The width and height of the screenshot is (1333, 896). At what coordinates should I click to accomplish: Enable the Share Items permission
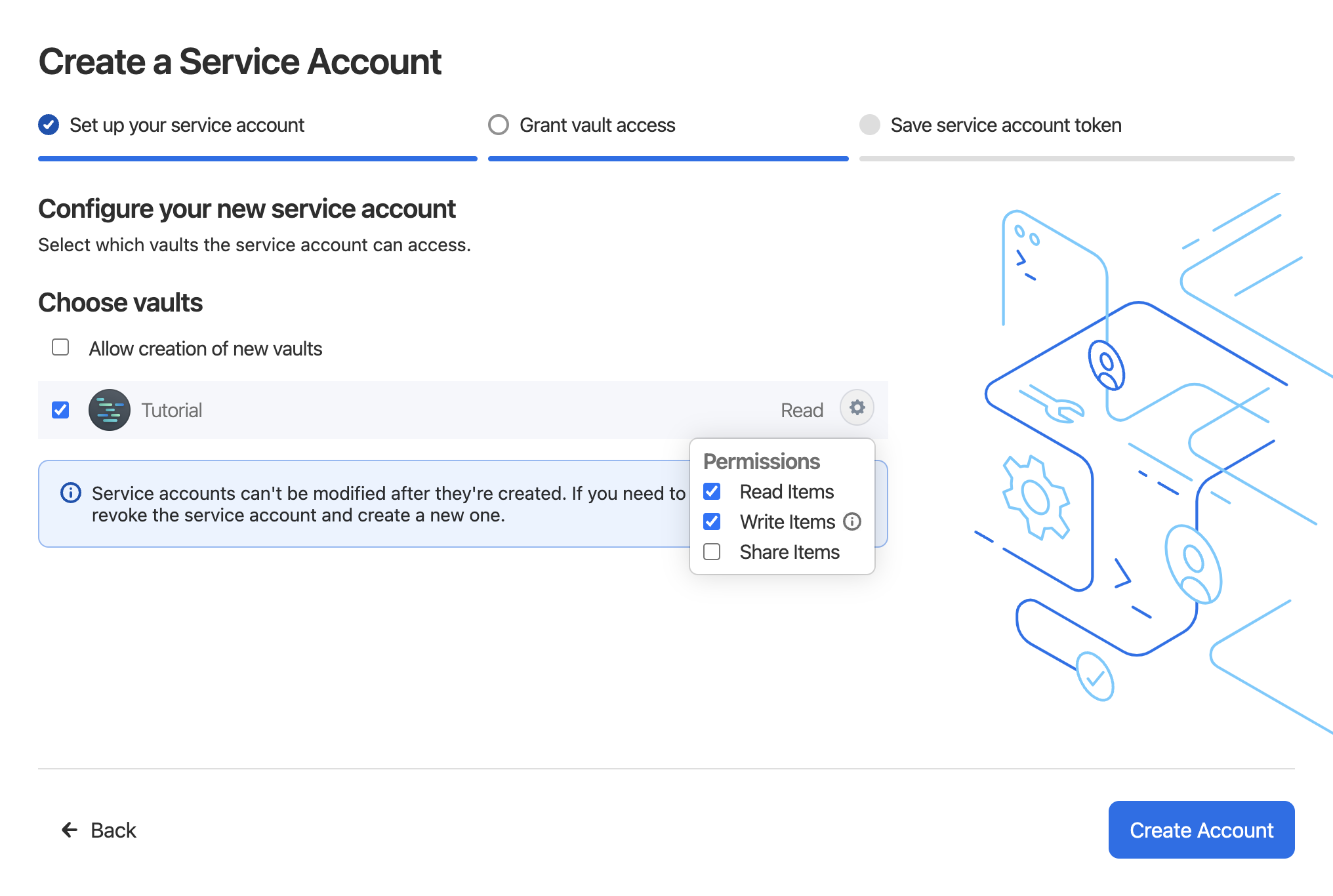[x=712, y=552]
